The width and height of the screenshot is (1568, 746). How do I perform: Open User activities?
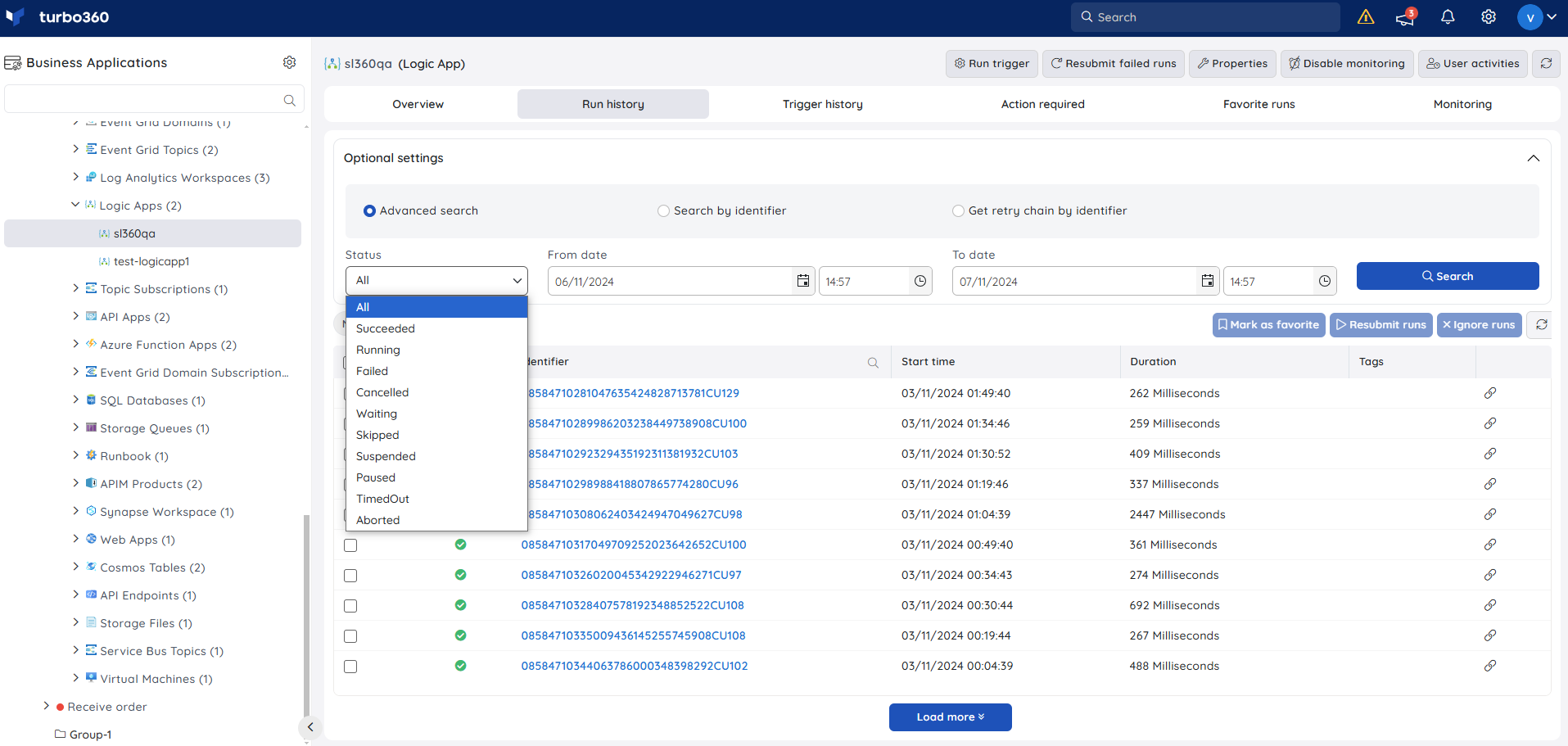click(1473, 63)
